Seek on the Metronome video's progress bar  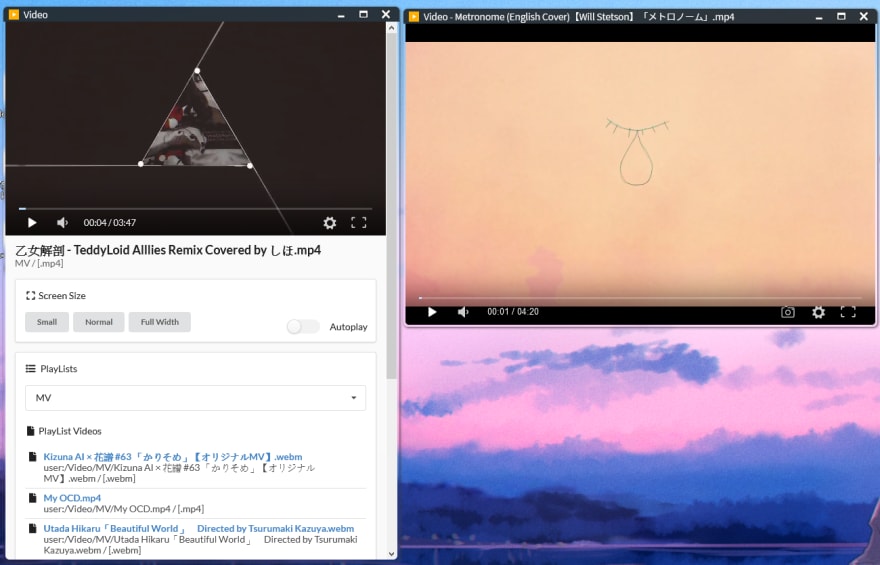[640, 298]
